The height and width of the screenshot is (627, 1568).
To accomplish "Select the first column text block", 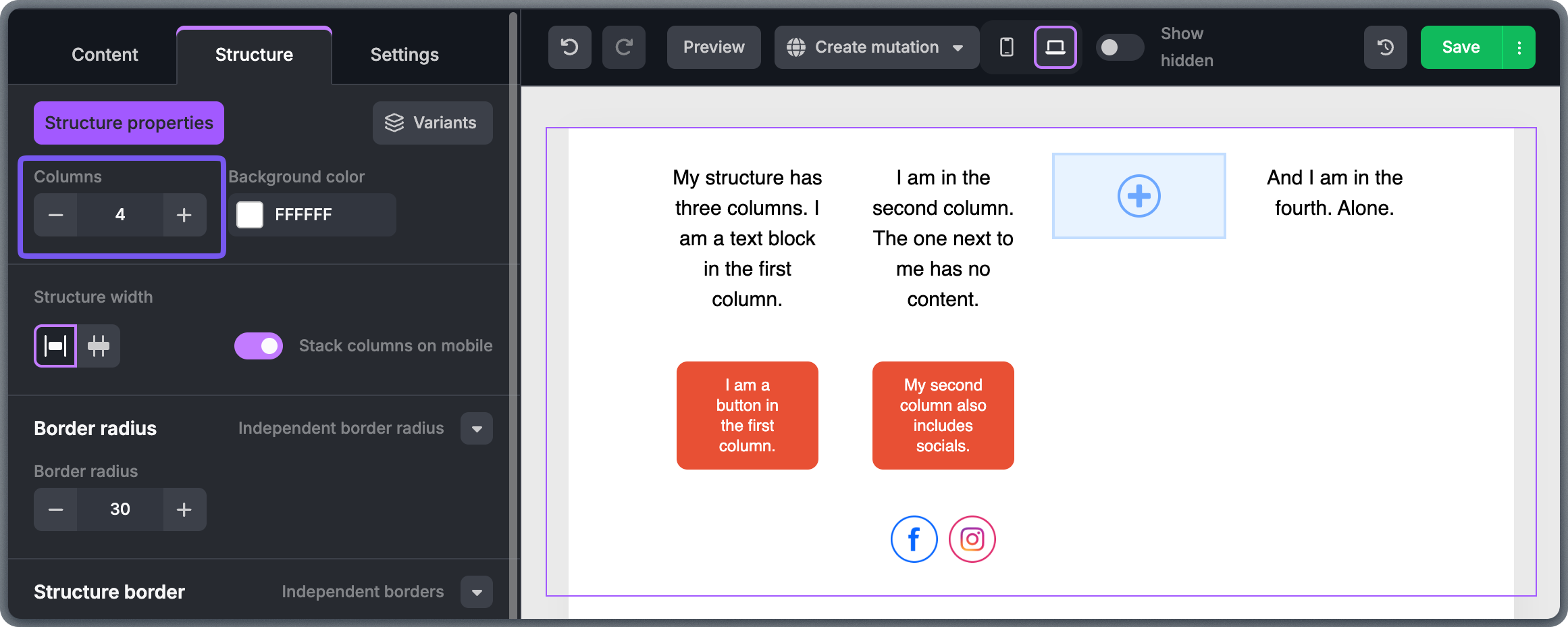I will [748, 239].
